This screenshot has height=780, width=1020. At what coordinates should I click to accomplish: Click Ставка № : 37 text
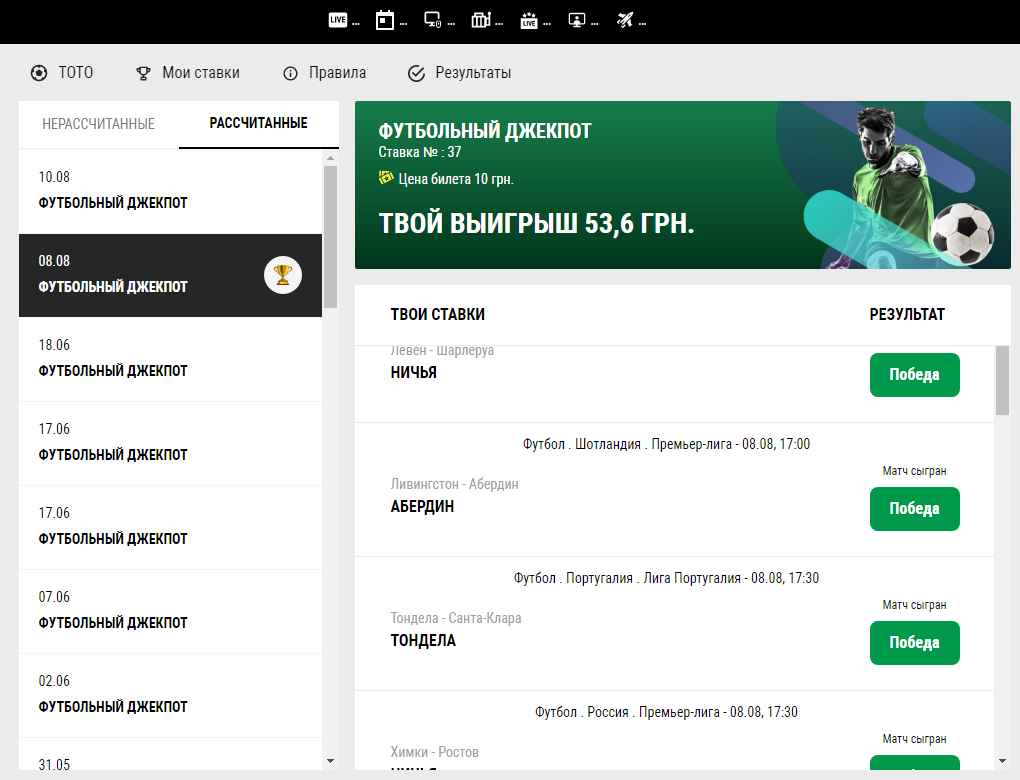pyautogui.click(x=420, y=152)
